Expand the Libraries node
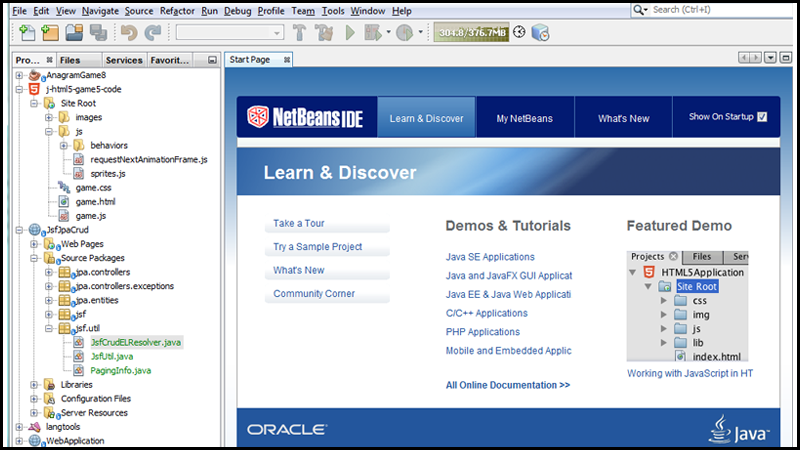The height and width of the screenshot is (450, 800). (x=34, y=385)
